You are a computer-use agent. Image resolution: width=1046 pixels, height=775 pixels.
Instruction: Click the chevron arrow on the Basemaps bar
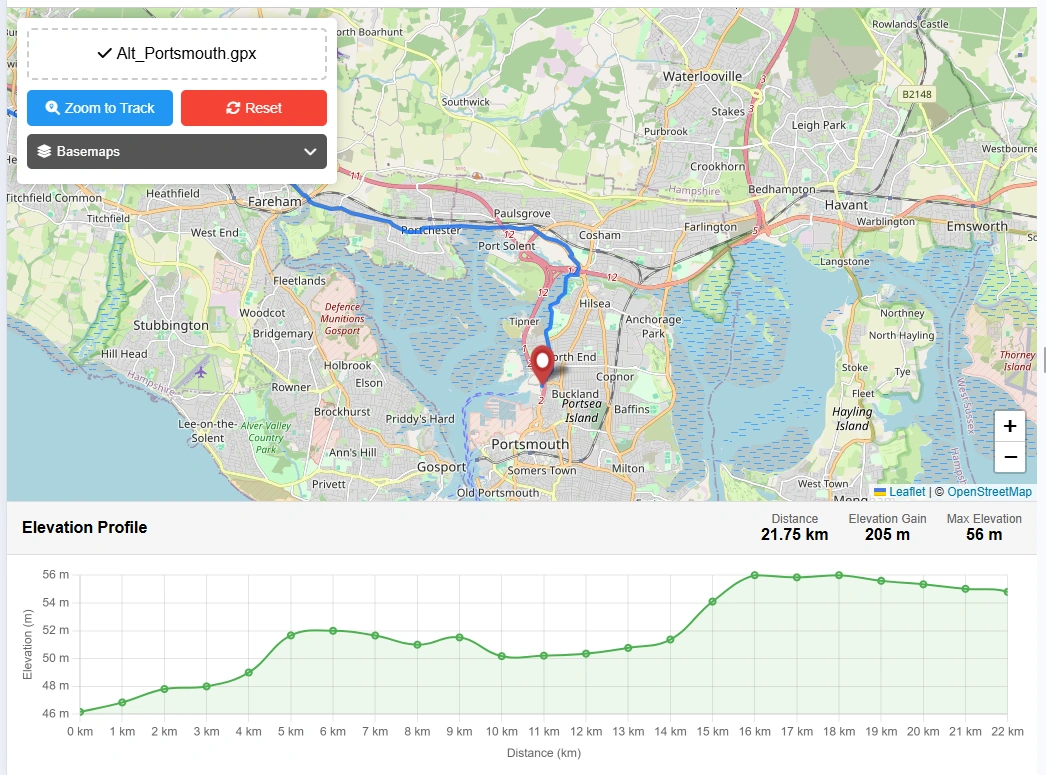point(312,151)
